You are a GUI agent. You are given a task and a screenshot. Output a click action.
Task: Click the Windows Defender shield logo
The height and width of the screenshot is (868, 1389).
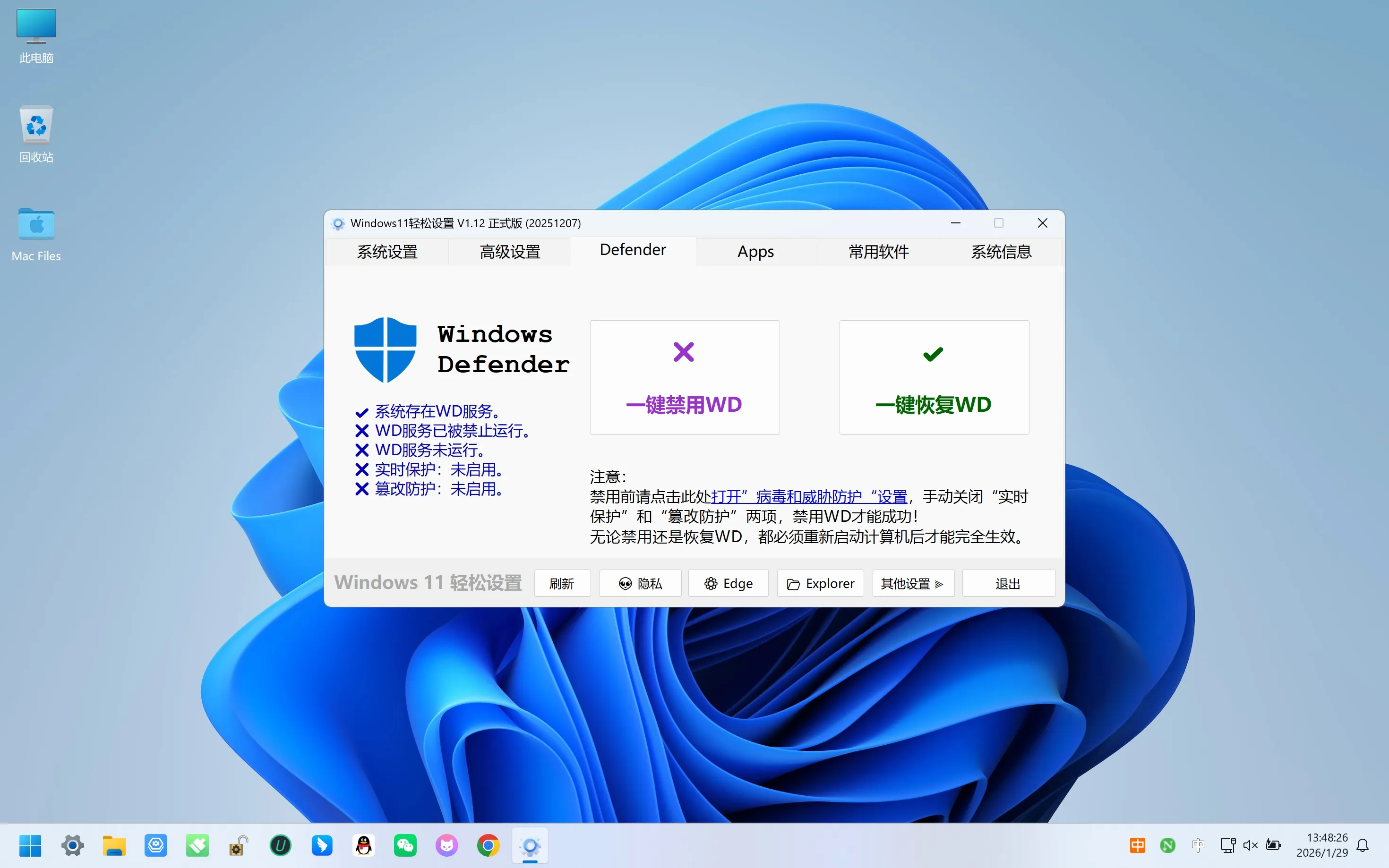[x=385, y=349]
